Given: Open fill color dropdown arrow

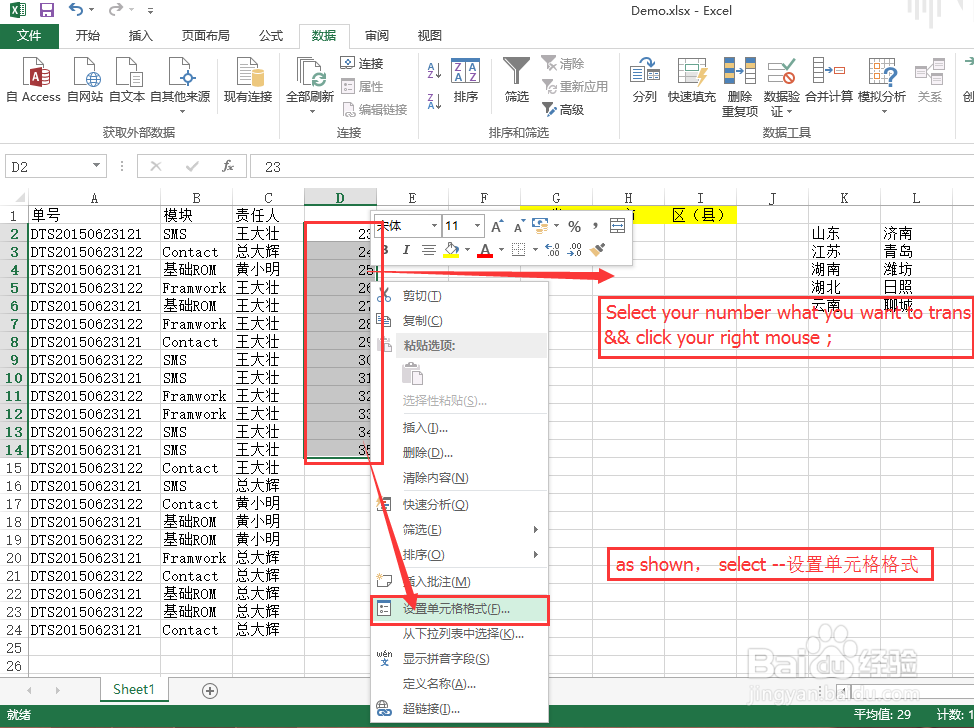Looking at the screenshot, I should 467,250.
